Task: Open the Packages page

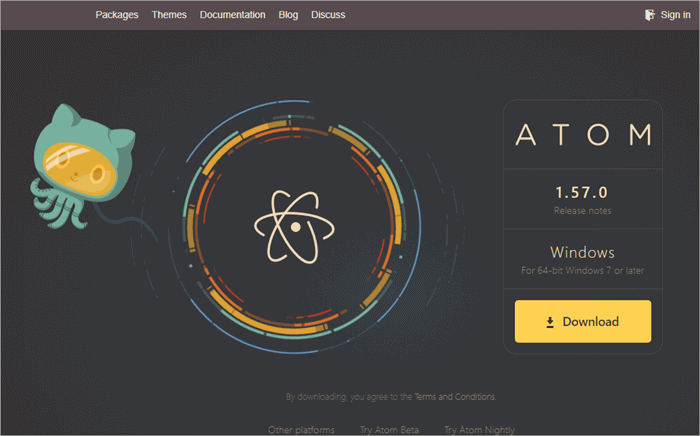Action: click(117, 15)
